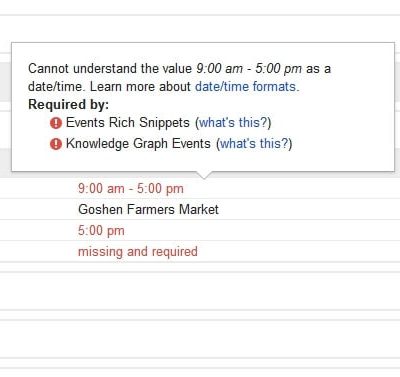This screenshot has width=400, height=377.
Task: Click the bold "Required by:" heading
Action: click(69, 105)
